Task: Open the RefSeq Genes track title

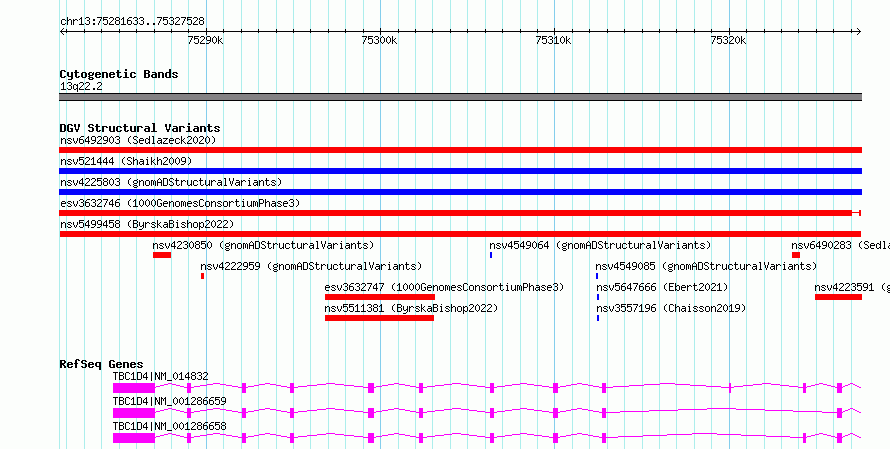Action: click(x=102, y=364)
